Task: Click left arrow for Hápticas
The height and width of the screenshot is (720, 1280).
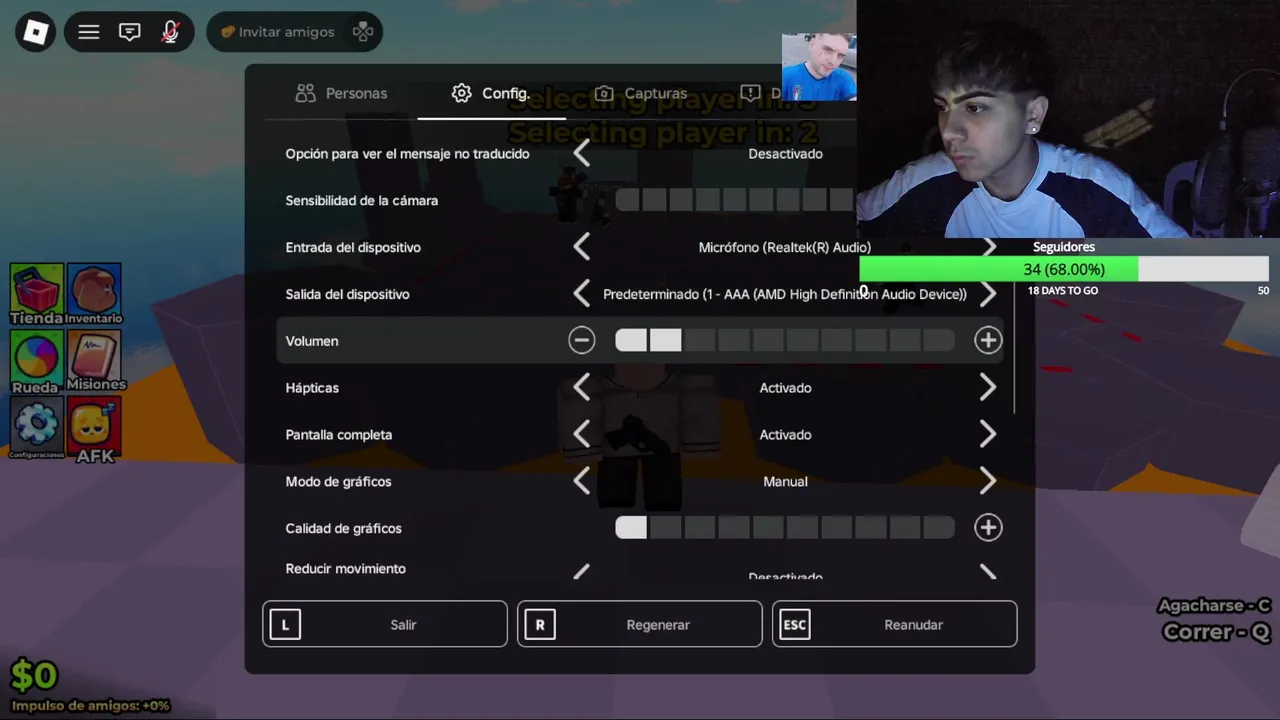Action: point(582,387)
